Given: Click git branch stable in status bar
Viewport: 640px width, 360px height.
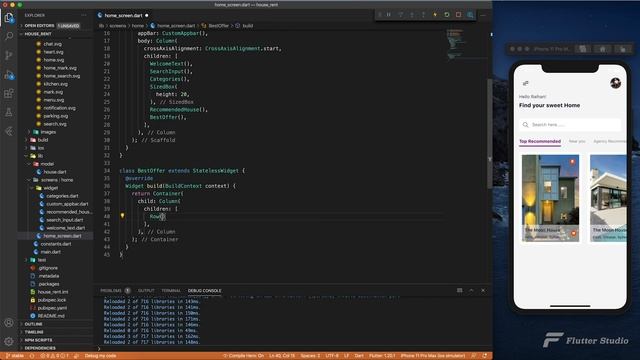Looking at the screenshot, I should tap(15, 356).
